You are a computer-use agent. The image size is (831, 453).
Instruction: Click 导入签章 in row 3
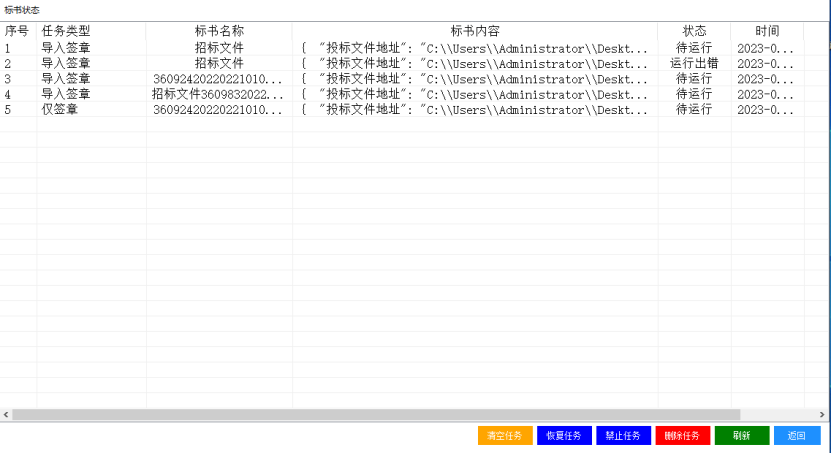pos(66,79)
